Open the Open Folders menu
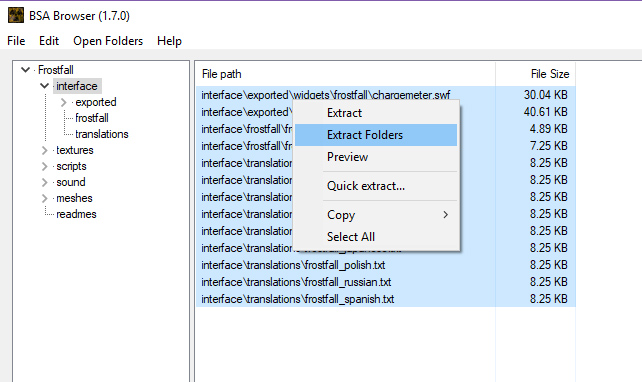Image resolution: width=642 pixels, height=382 pixels. point(108,41)
